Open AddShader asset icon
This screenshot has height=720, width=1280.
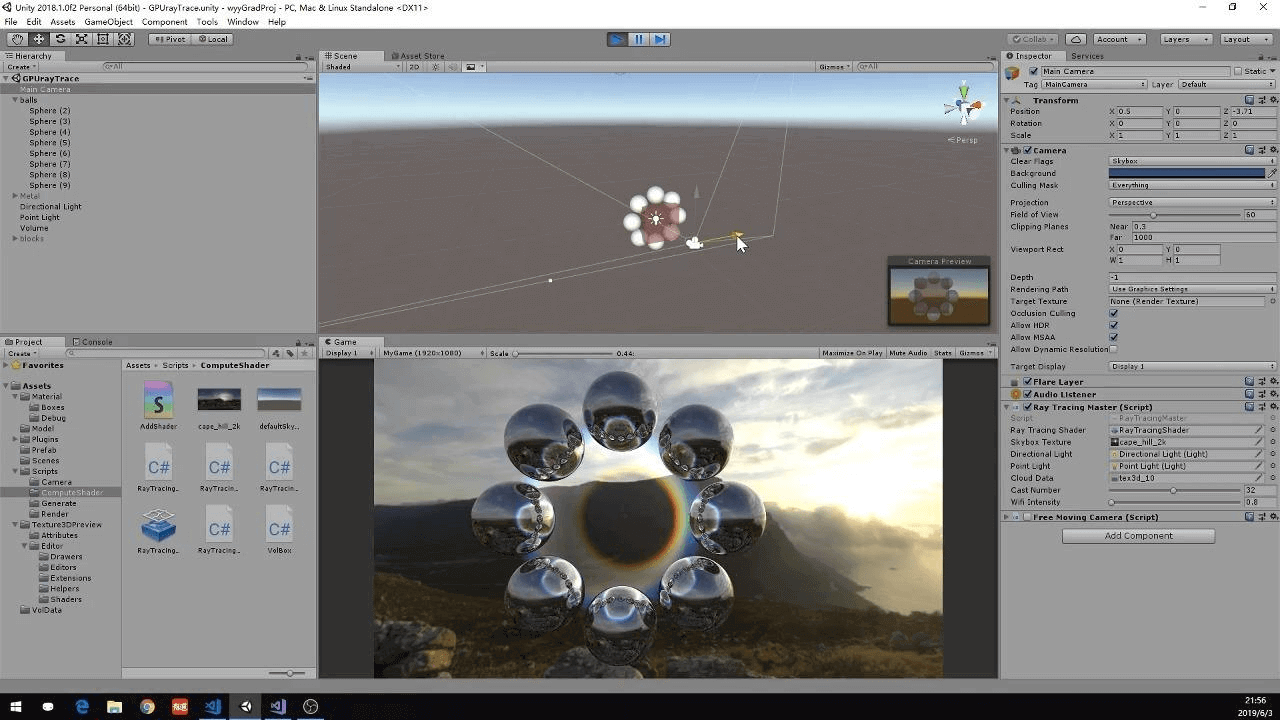click(158, 399)
